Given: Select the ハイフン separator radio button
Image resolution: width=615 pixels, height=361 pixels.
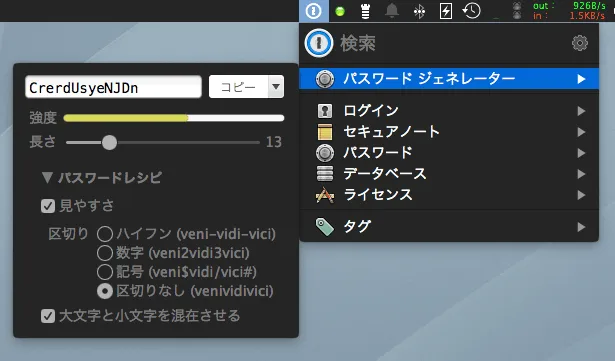Looking at the screenshot, I should point(105,234).
